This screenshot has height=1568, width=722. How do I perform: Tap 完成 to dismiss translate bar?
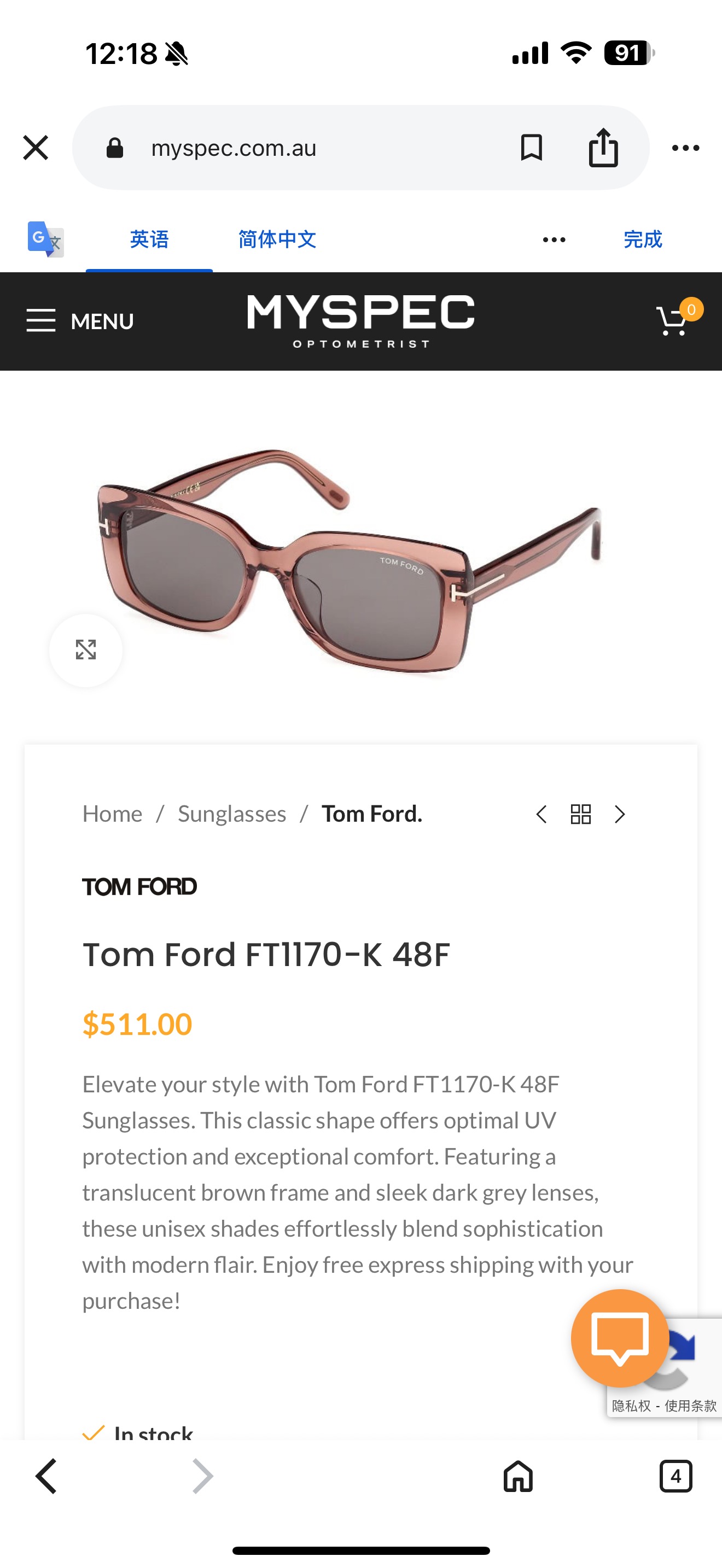643,239
